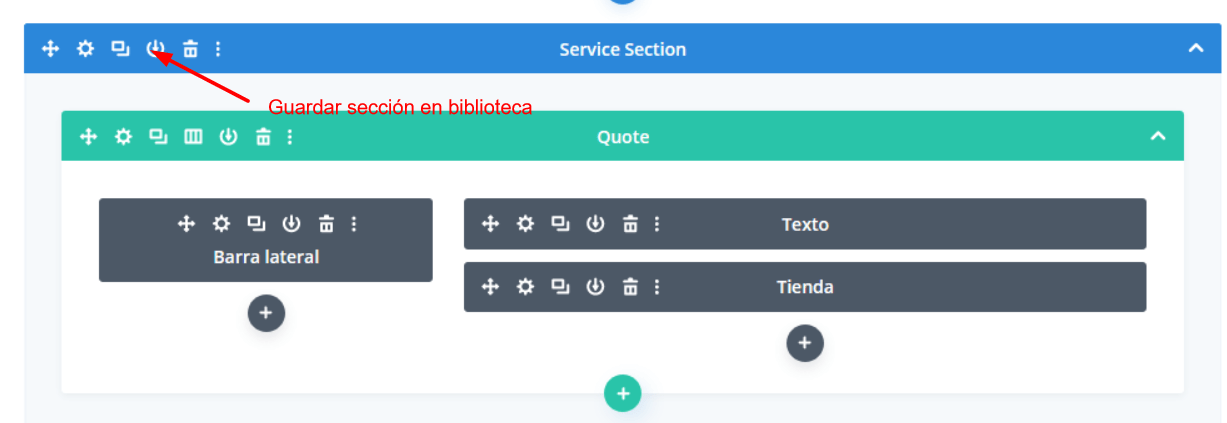This screenshot has width=1227, height=423.
Task: Open Quote row more options menu
Action: [290, 137]
